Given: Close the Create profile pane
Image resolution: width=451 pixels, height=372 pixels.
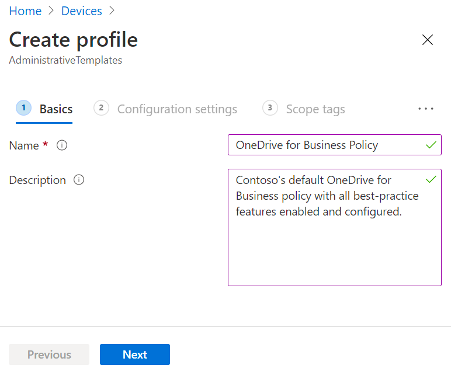Looking at the screenshot, I should tap(427, 40).
